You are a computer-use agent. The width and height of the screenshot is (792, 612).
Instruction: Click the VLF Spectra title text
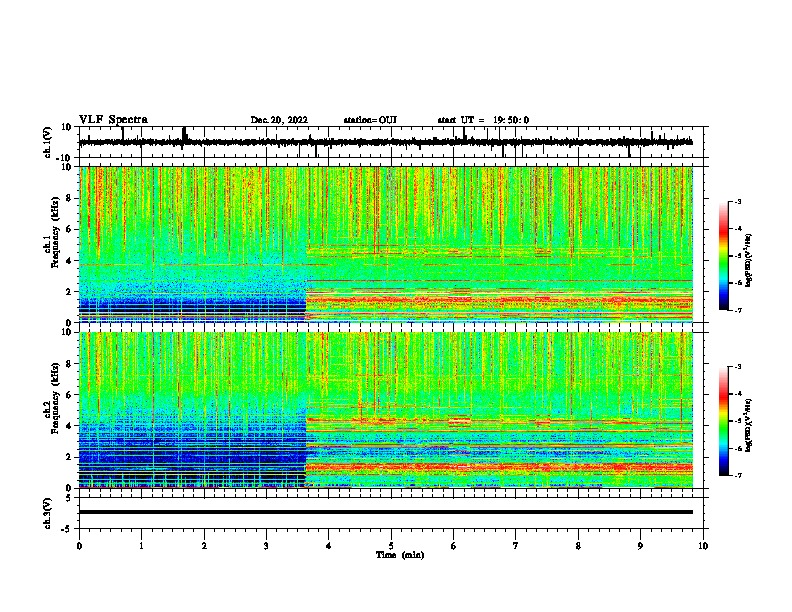(x=113, y=119)
